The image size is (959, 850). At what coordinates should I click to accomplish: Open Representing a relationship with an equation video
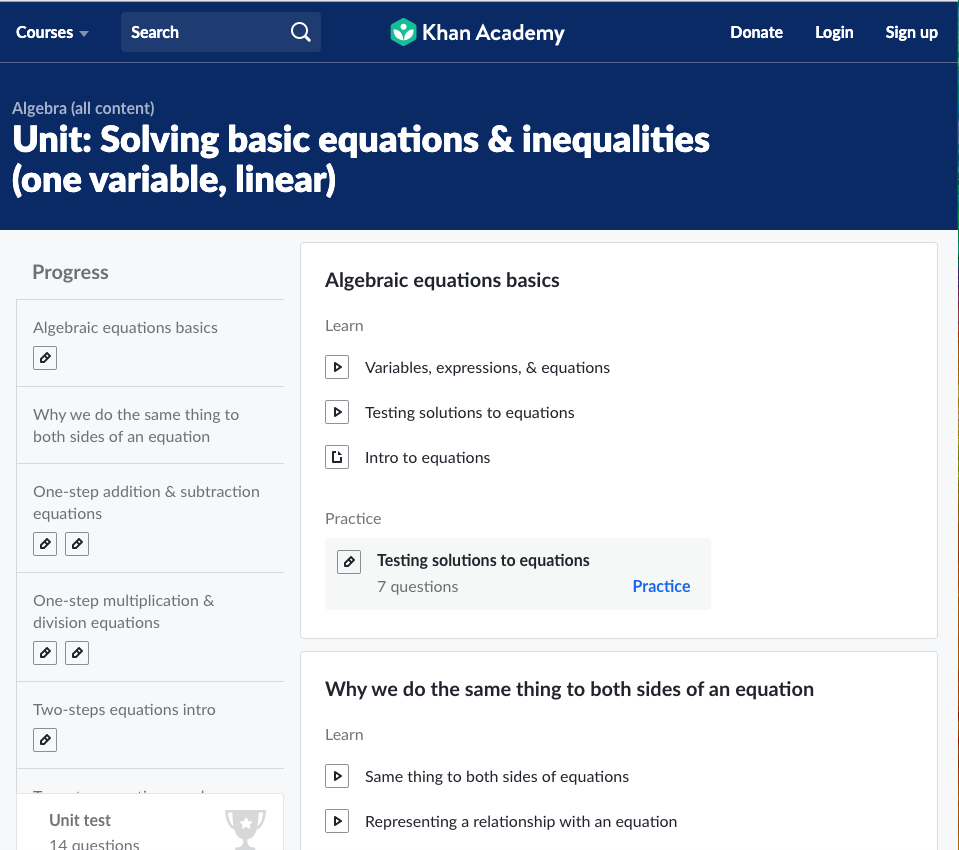coord(521,821)
